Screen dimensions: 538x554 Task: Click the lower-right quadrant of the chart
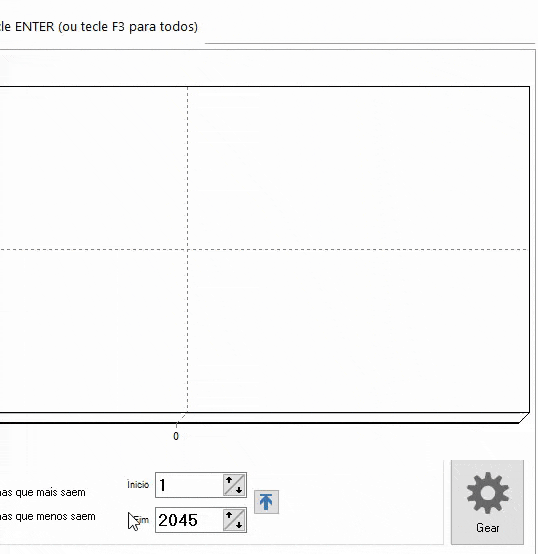coord(358,331)
